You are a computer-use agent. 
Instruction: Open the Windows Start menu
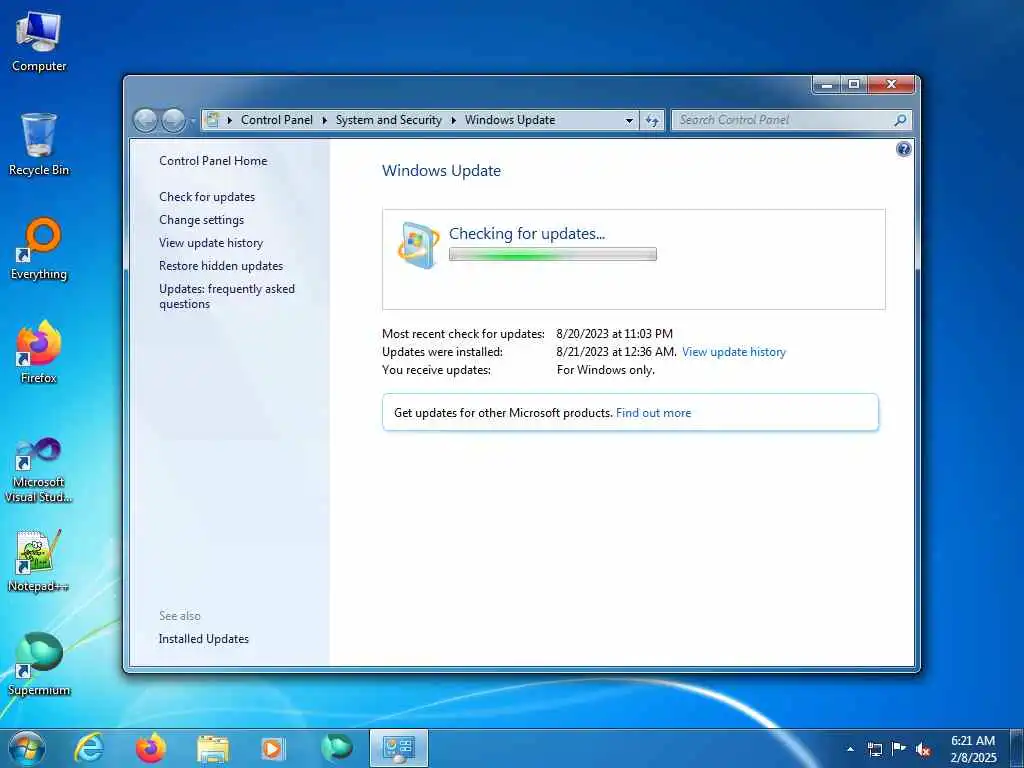coord(27,748)
